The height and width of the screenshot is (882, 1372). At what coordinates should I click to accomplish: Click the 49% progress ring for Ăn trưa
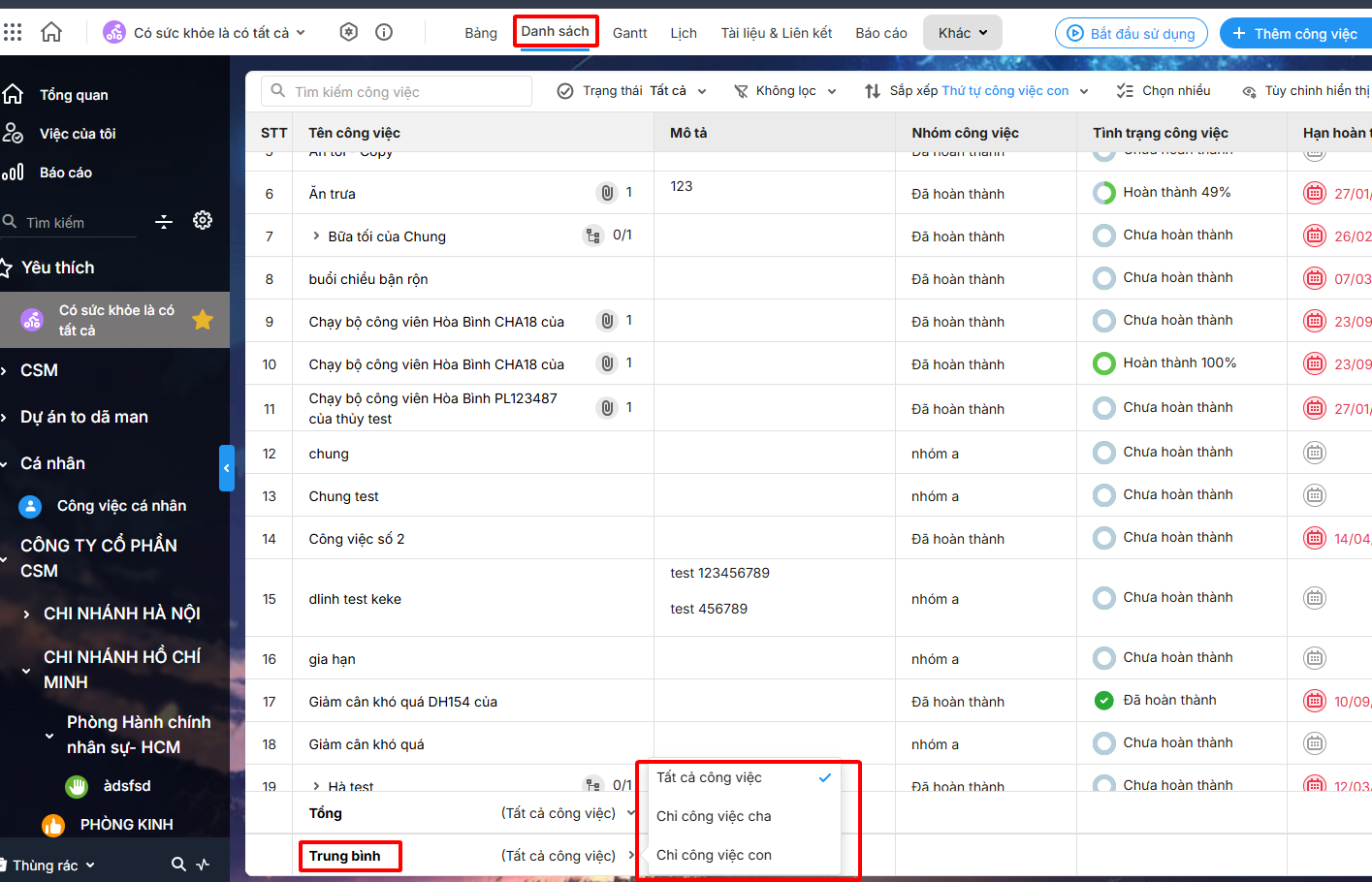click(x=1103, y=193)
